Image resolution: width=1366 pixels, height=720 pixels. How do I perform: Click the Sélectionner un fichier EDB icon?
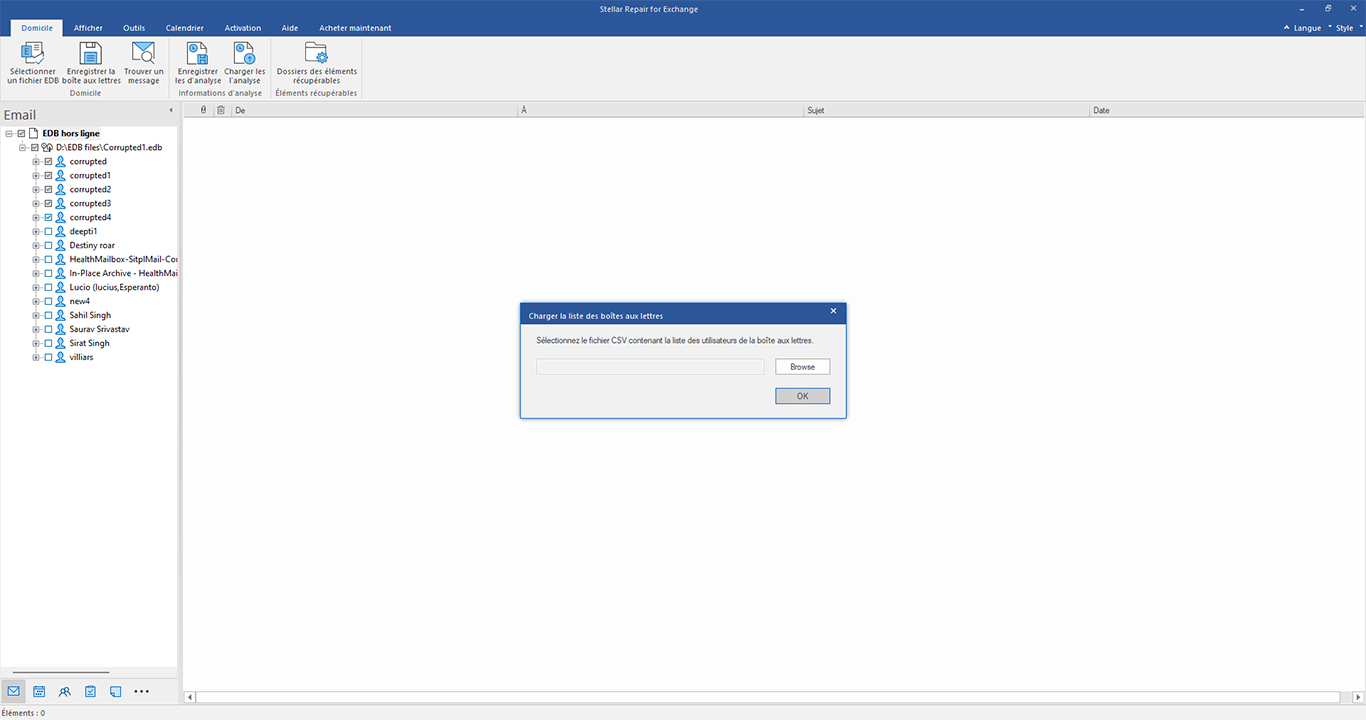[32, 63]
